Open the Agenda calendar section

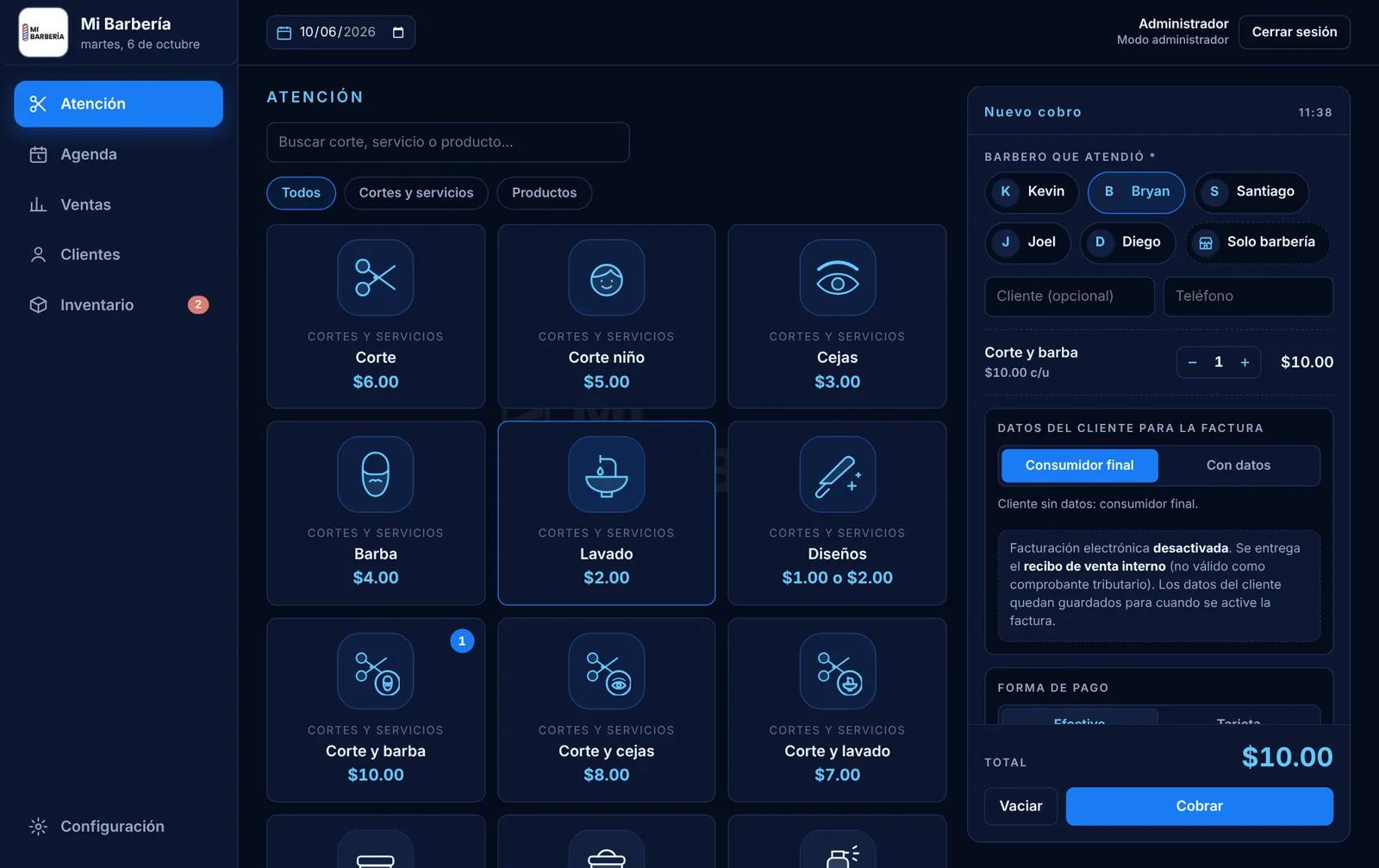point(118,154)
